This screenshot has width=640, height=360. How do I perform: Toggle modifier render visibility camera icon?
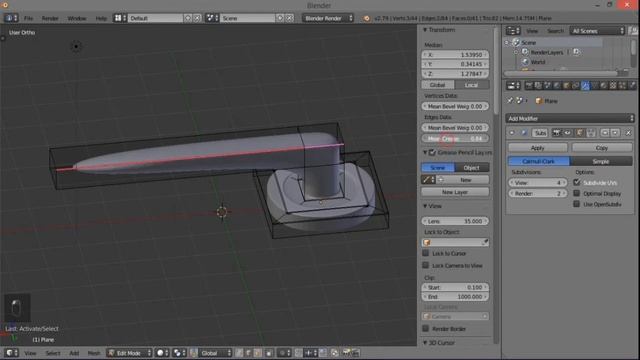tap(557, 133)
